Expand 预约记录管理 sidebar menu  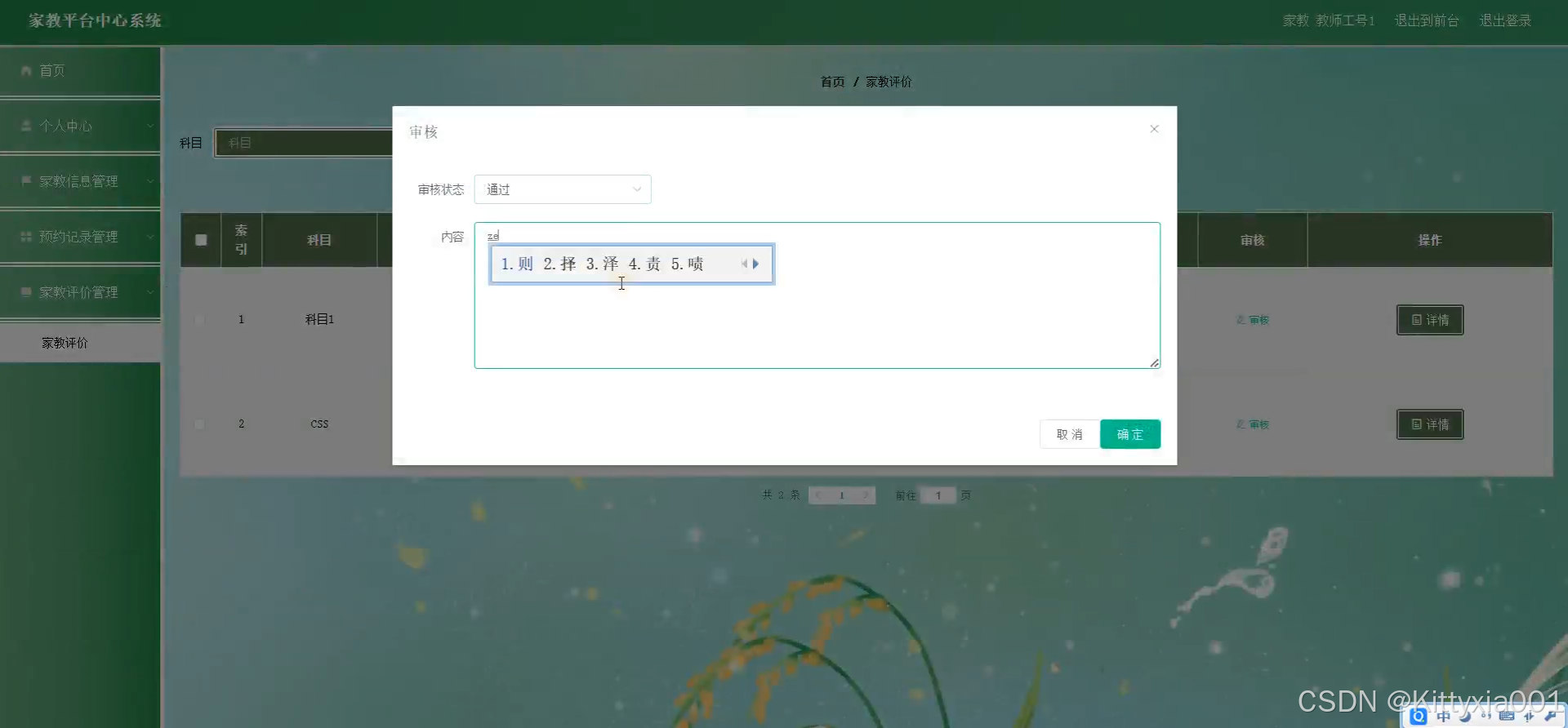pos(80,237)
